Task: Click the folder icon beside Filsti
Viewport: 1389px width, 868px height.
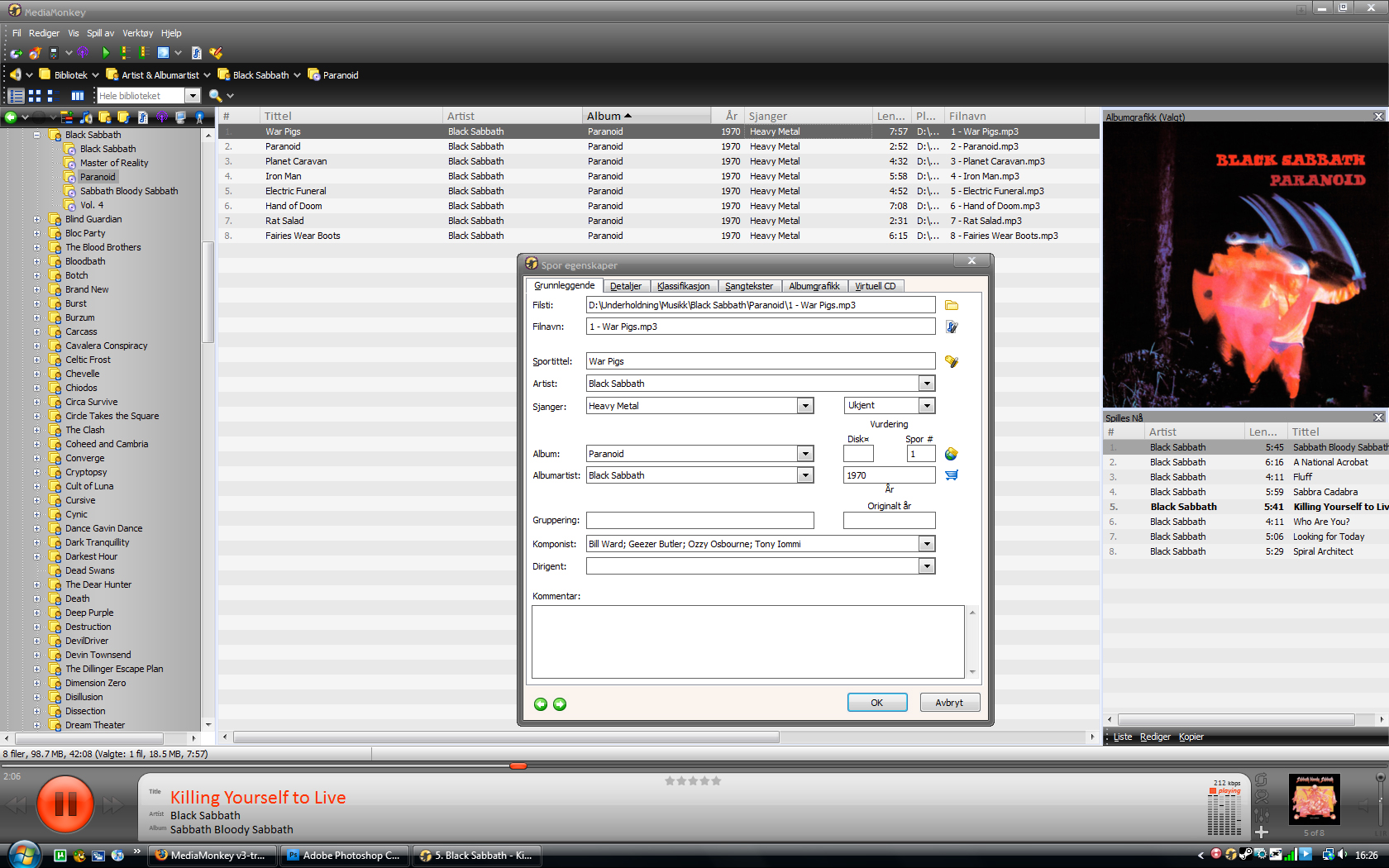Action: pyautogui.click(x=952, y=306)
